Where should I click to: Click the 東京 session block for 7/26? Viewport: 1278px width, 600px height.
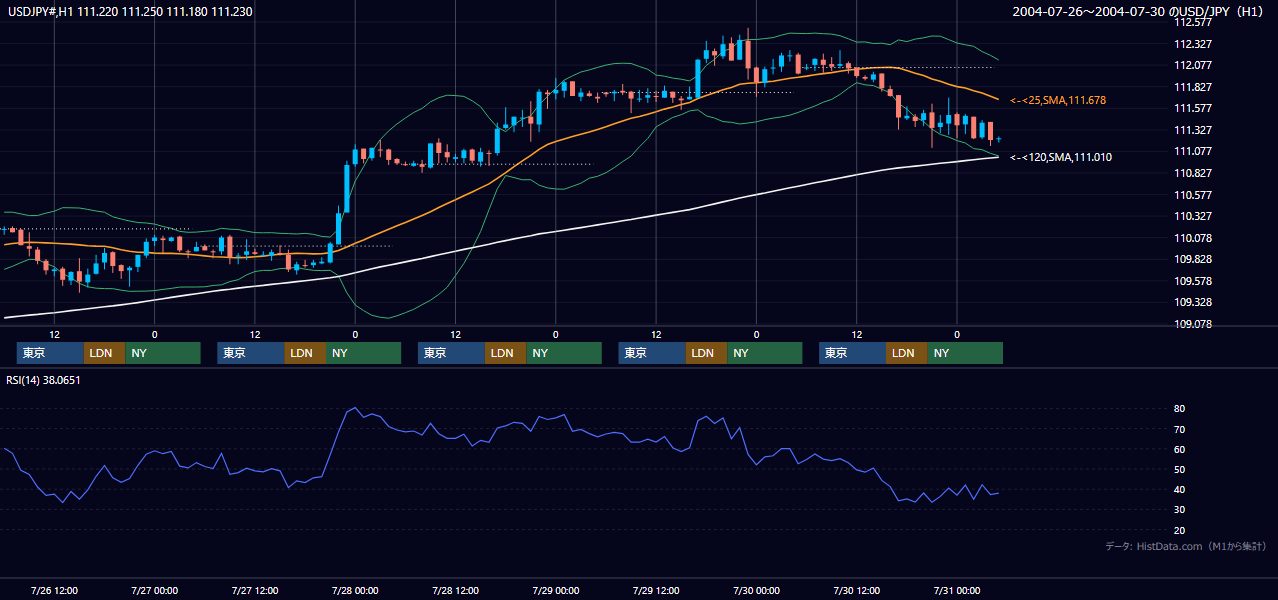[x=51, y=353]
